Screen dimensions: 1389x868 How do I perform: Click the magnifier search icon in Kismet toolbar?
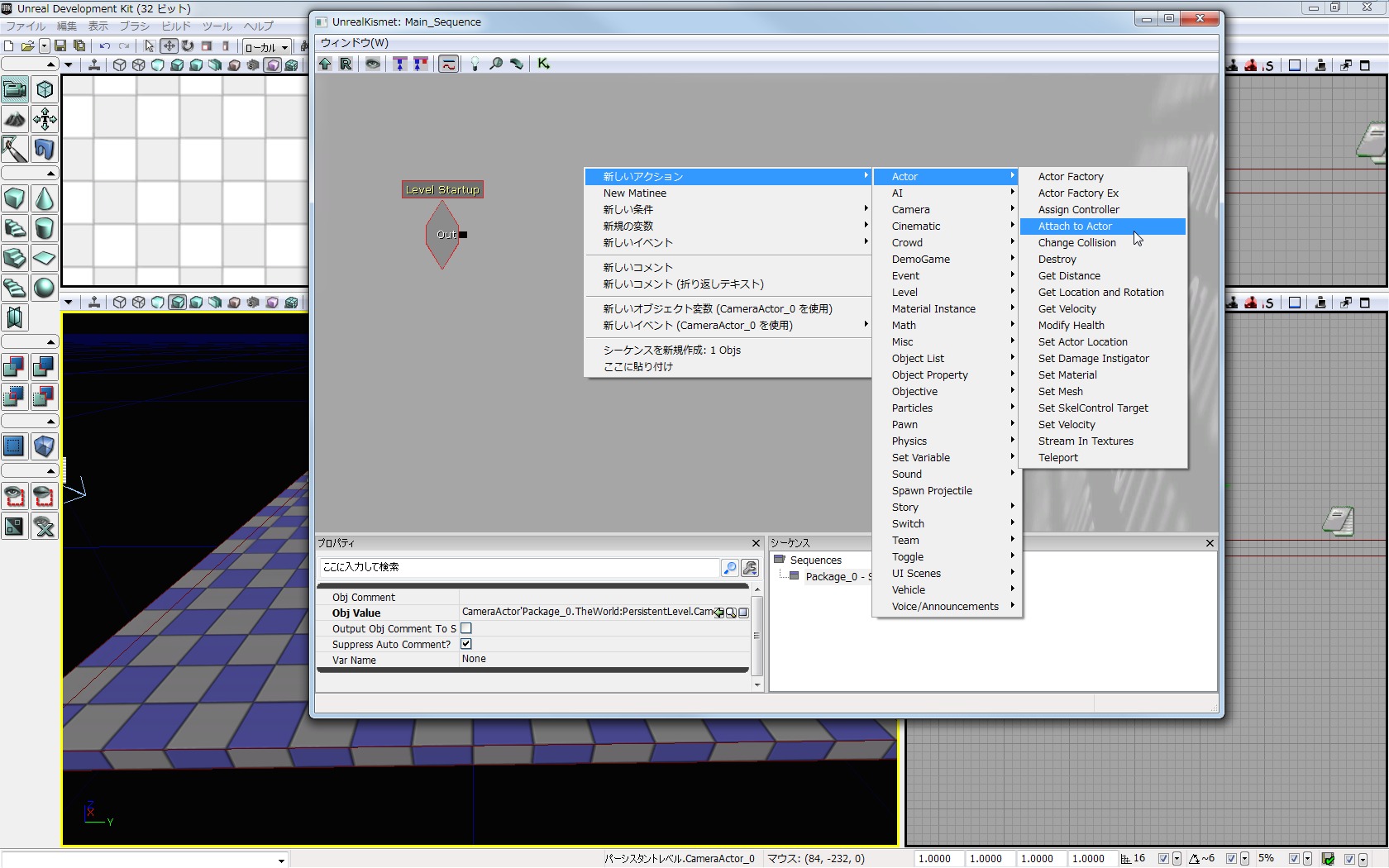496,64
